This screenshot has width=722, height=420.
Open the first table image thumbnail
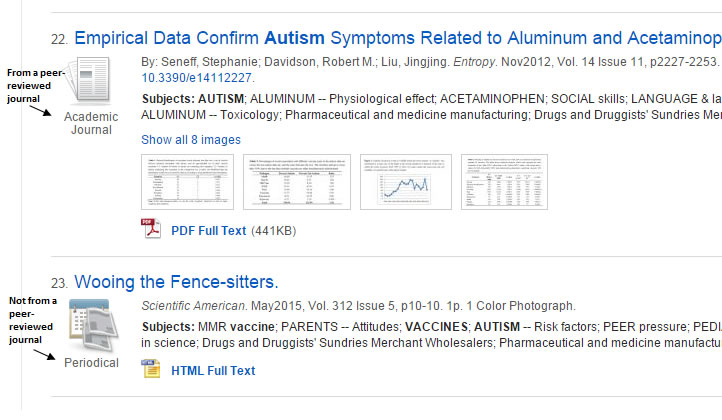point(187,182)
